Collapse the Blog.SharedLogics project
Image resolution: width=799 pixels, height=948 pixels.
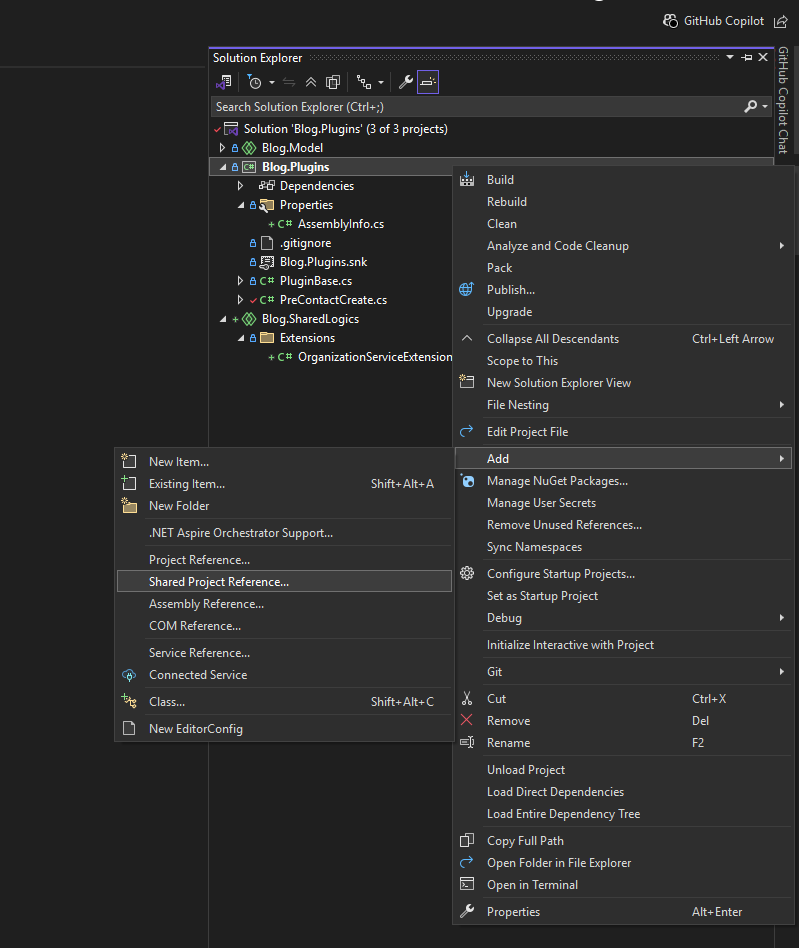pos(222,319)
